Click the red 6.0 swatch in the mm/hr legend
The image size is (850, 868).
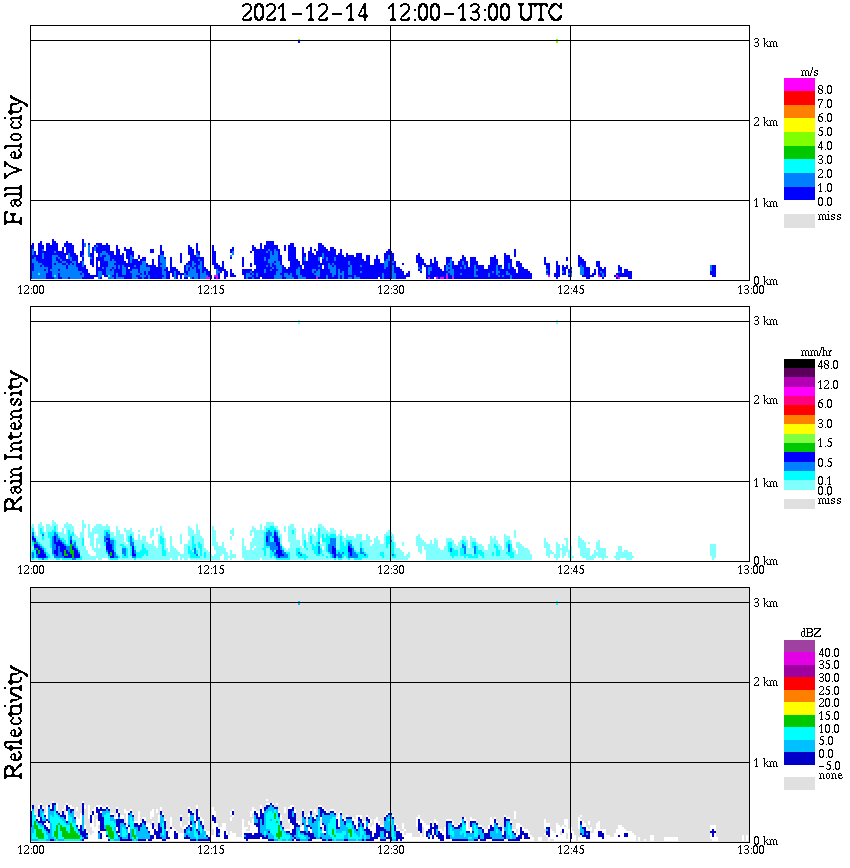pos(799,410)
